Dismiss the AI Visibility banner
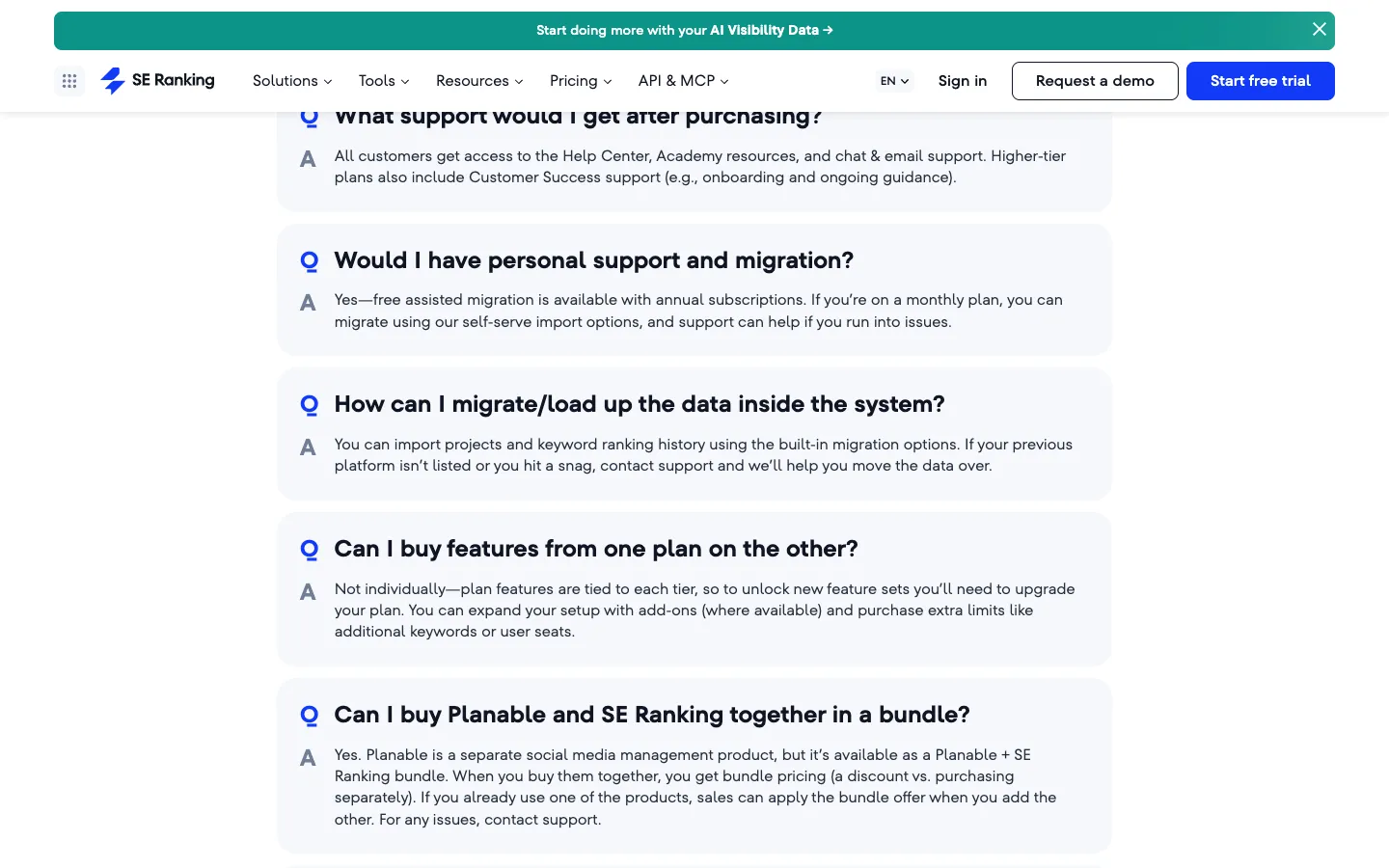 [x=1319, y=30]
